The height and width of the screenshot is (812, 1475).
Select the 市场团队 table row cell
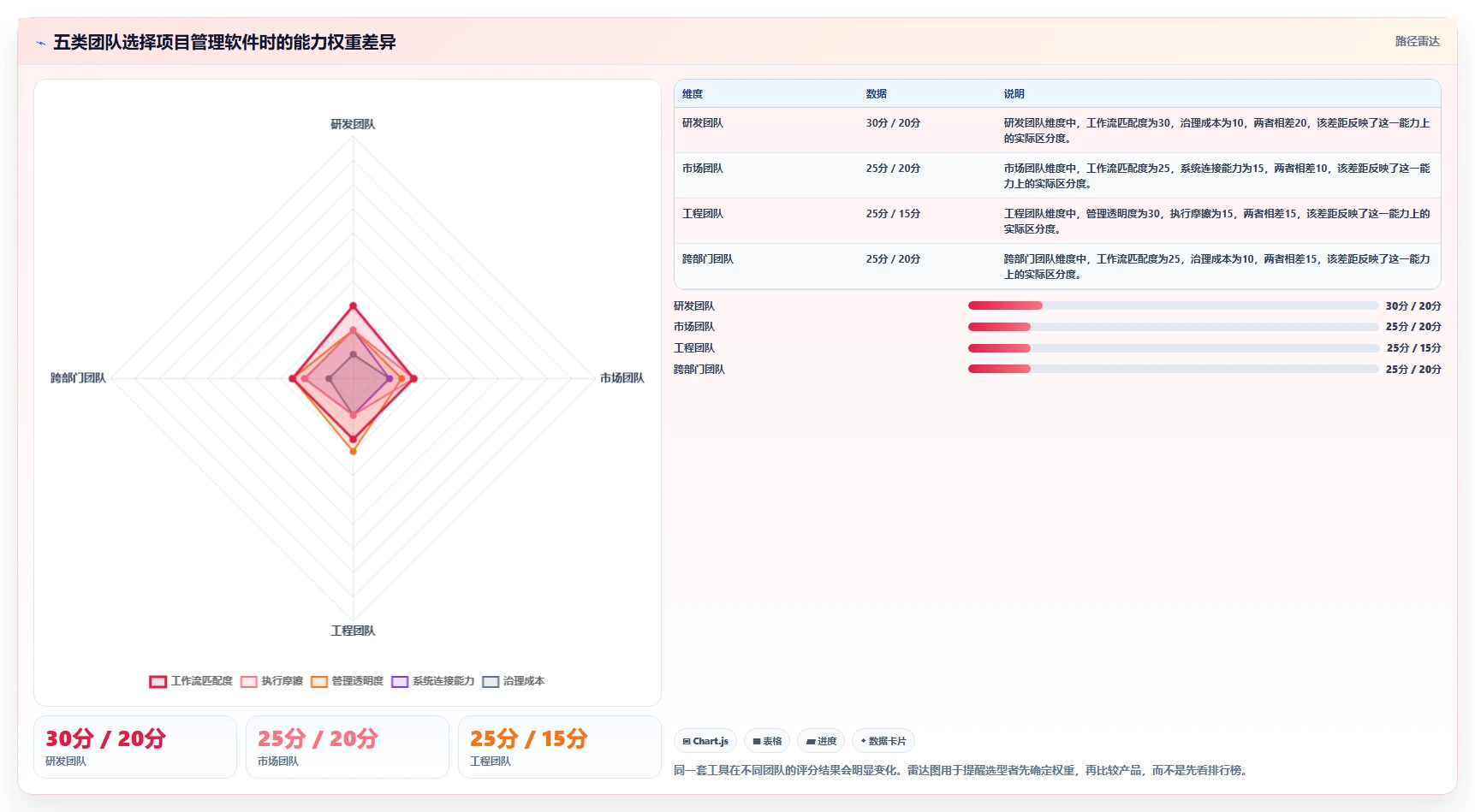click(703, 169)
